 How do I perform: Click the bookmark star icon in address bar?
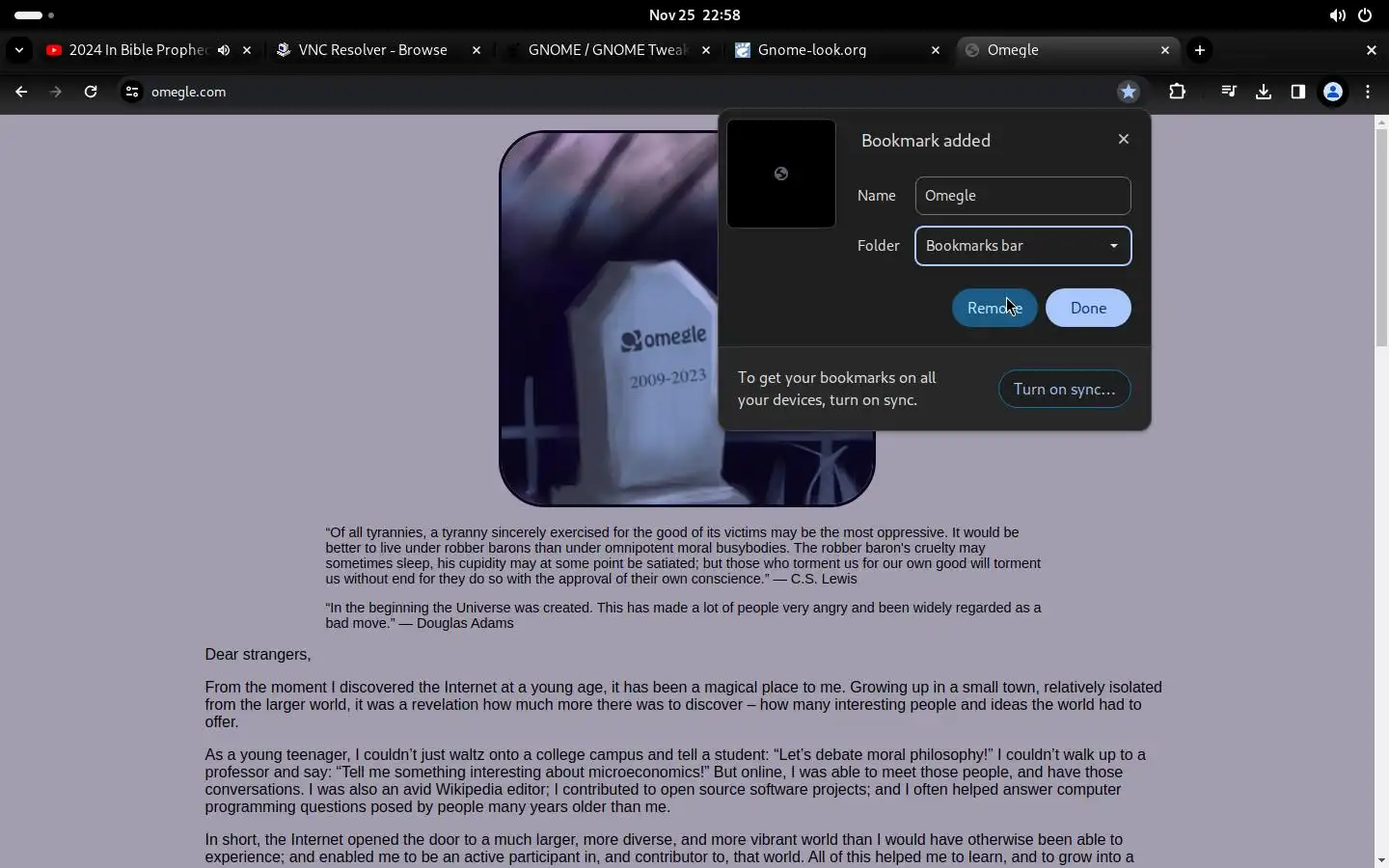point(1128,92)
